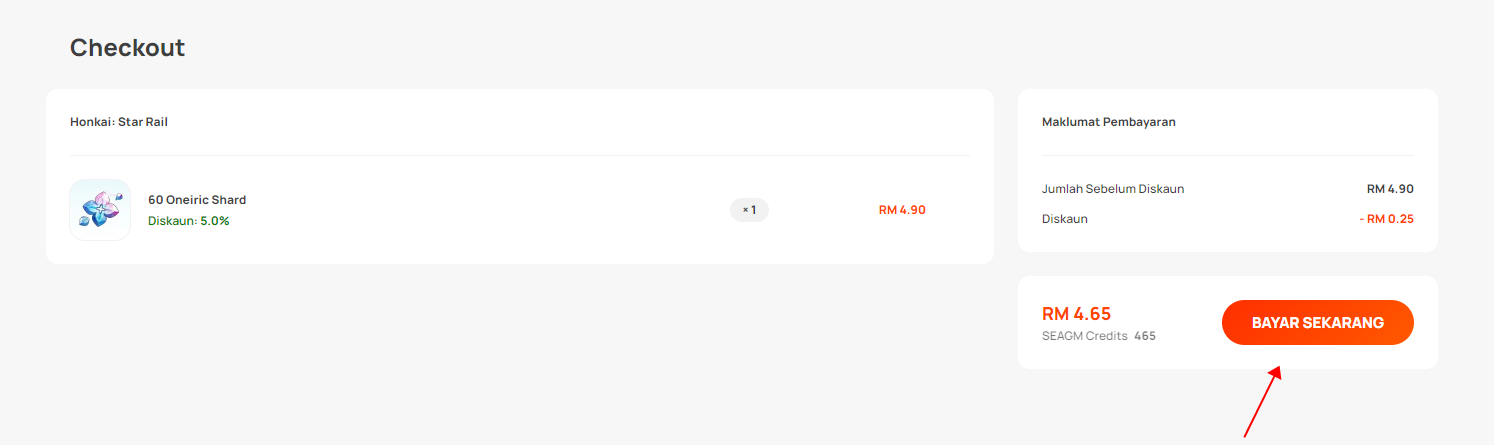Click the red arrow annotation

pos(1261,402)
